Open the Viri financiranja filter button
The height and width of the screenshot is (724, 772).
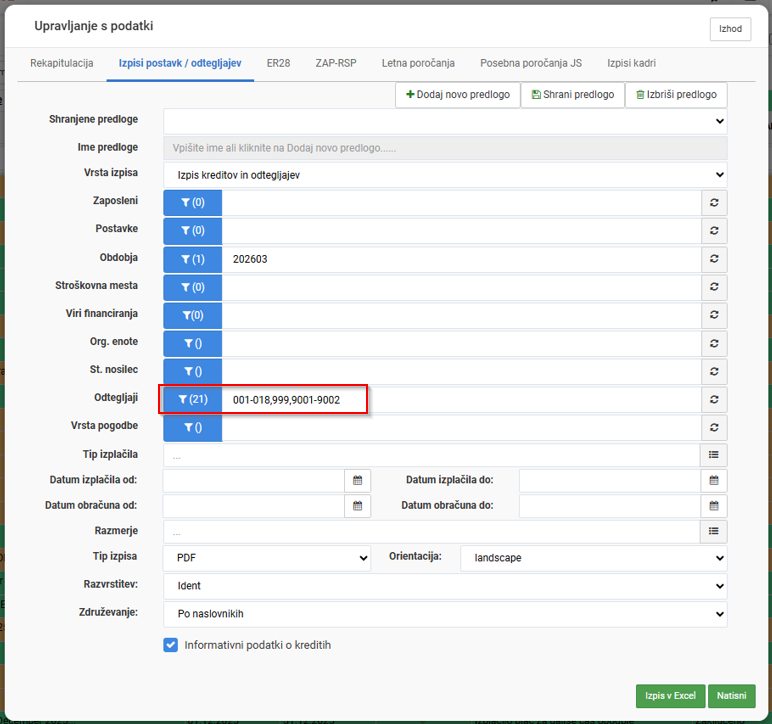[x=193, y=315]
